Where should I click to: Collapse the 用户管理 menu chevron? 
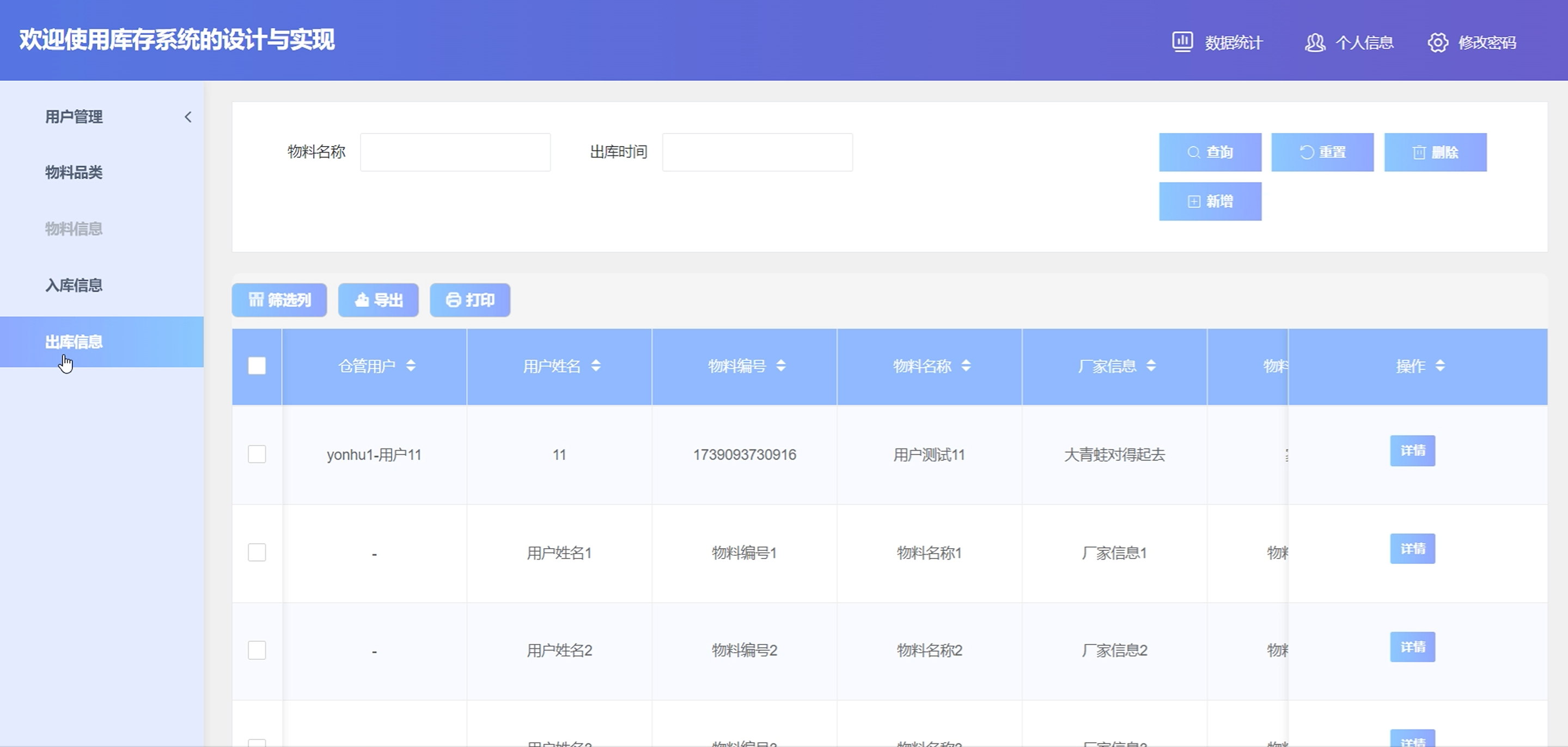click(188, 117)
